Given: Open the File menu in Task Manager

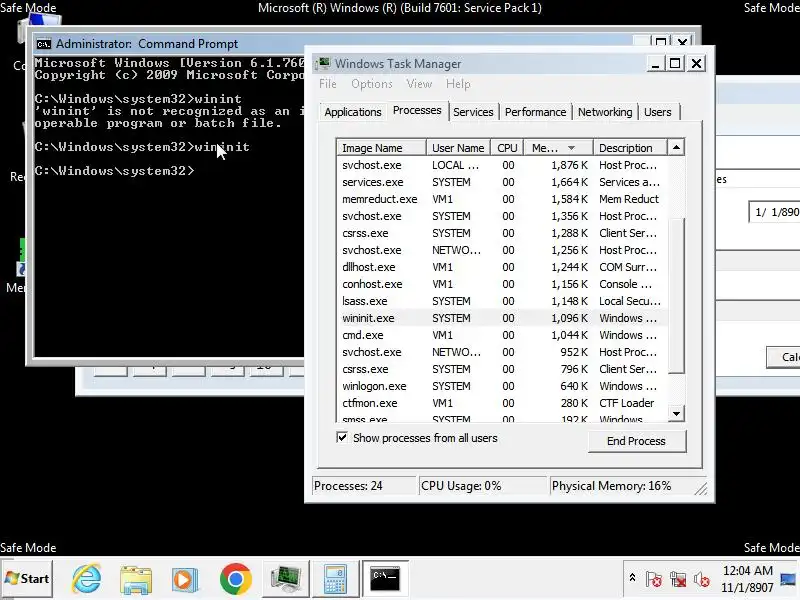Looking at the screenshot, I should [x=328, y=84].
